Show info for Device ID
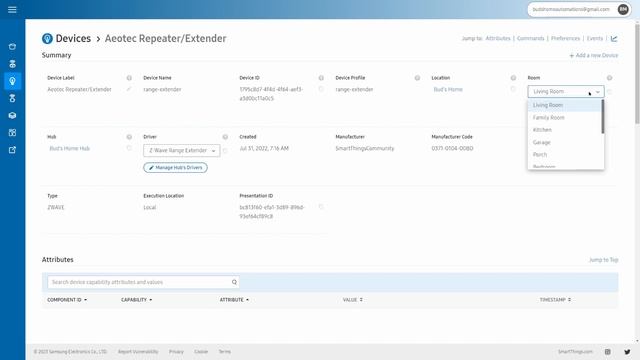Screen dimensions: 640x360 [321, 78]
